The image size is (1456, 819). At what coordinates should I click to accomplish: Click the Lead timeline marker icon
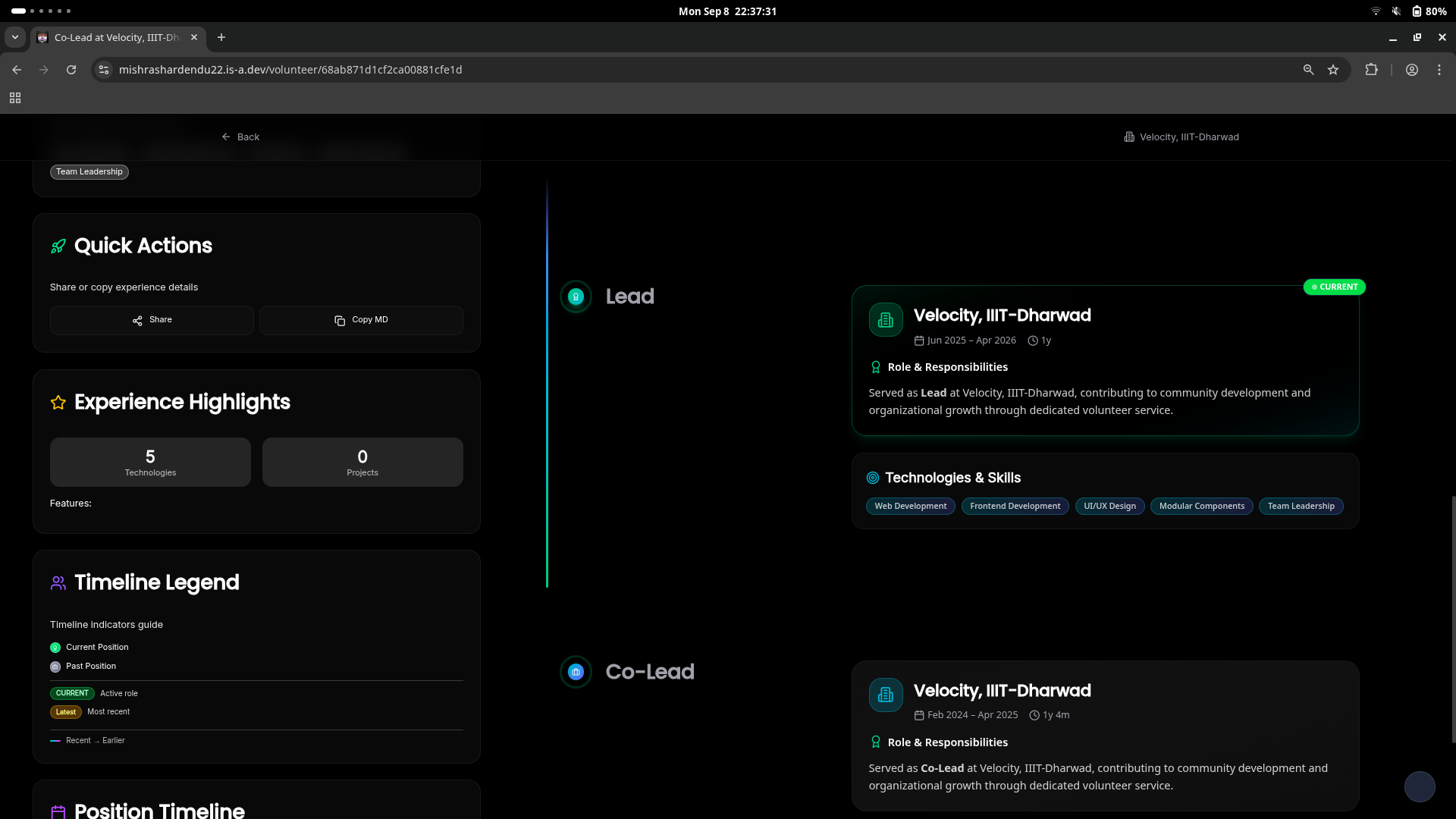coord(576,297)
